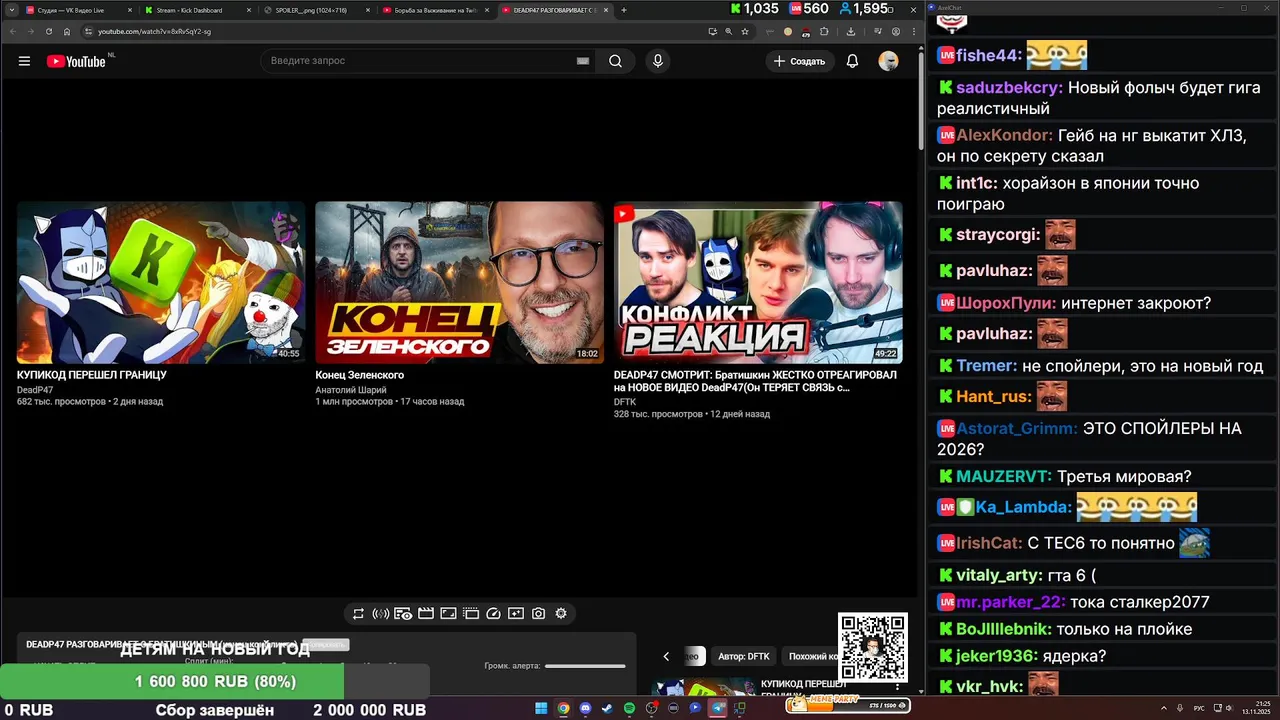The image size is (1280, 720).
Task: Select the Похожий chip
Action: point(812,656)
